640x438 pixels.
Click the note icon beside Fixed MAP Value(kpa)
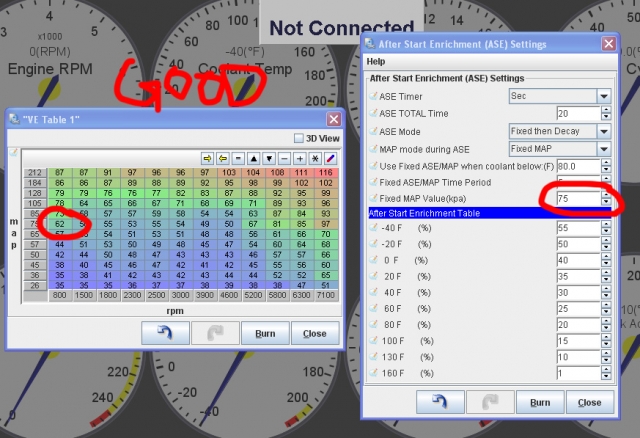coord(373,198)
